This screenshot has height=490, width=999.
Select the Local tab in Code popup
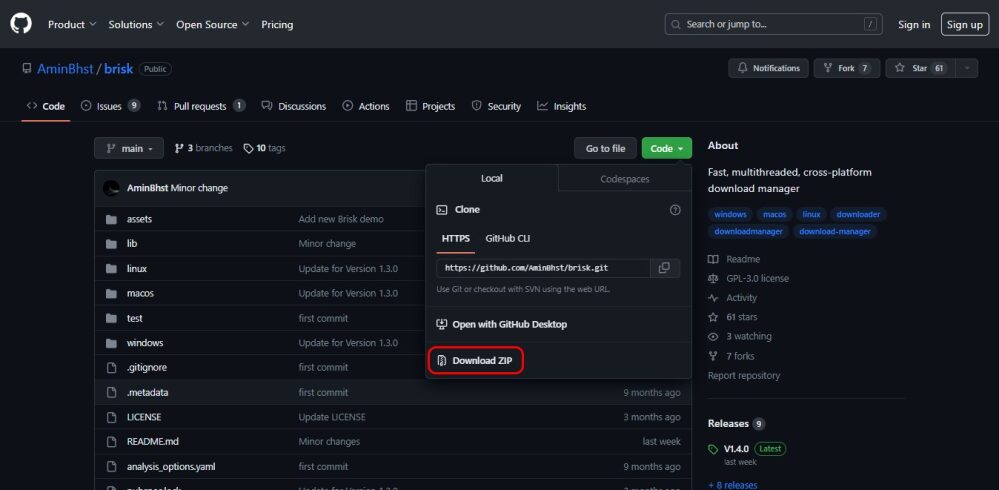tap(492, 178)
